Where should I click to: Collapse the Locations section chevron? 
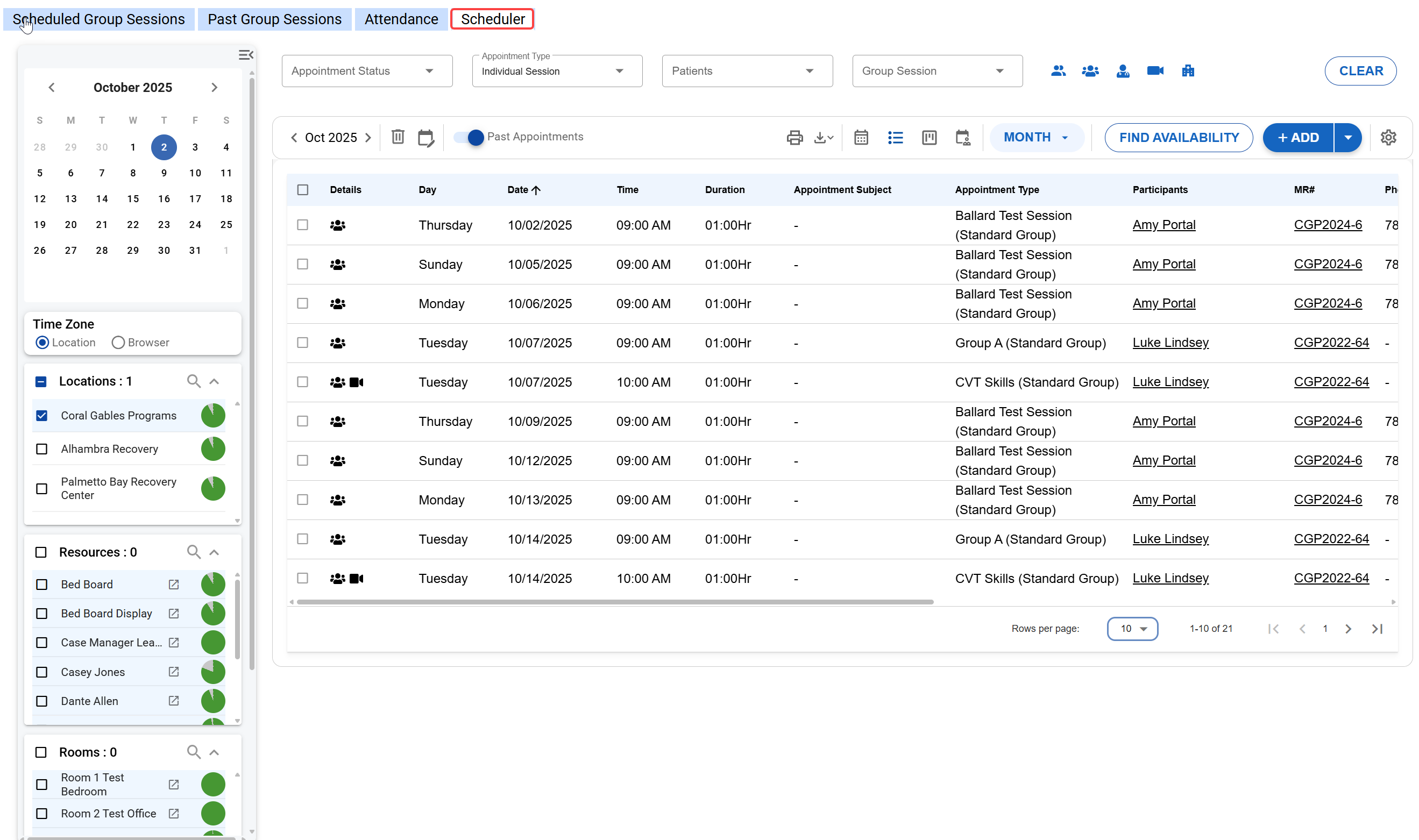[x=214, y=381]
